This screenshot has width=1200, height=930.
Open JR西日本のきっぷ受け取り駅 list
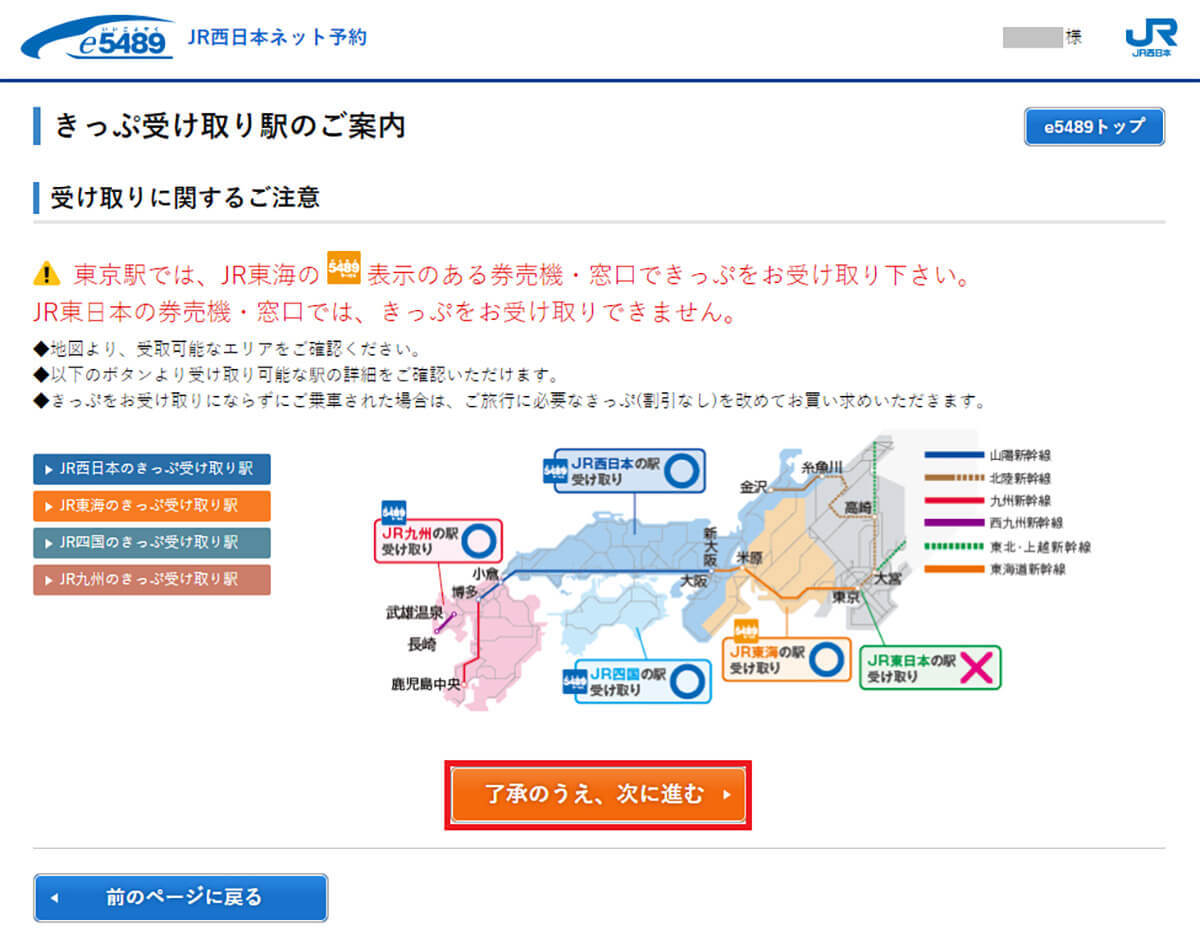tap(152, 468)
